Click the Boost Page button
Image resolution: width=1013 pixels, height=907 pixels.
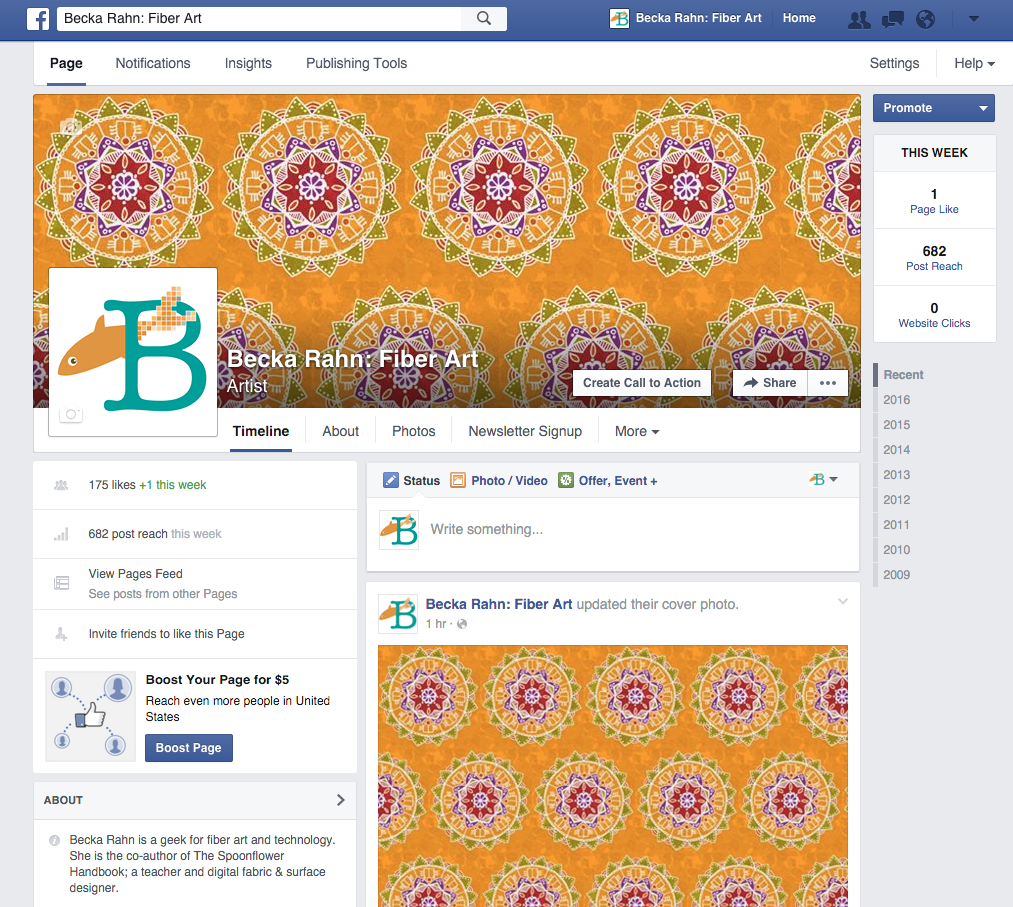188,748
